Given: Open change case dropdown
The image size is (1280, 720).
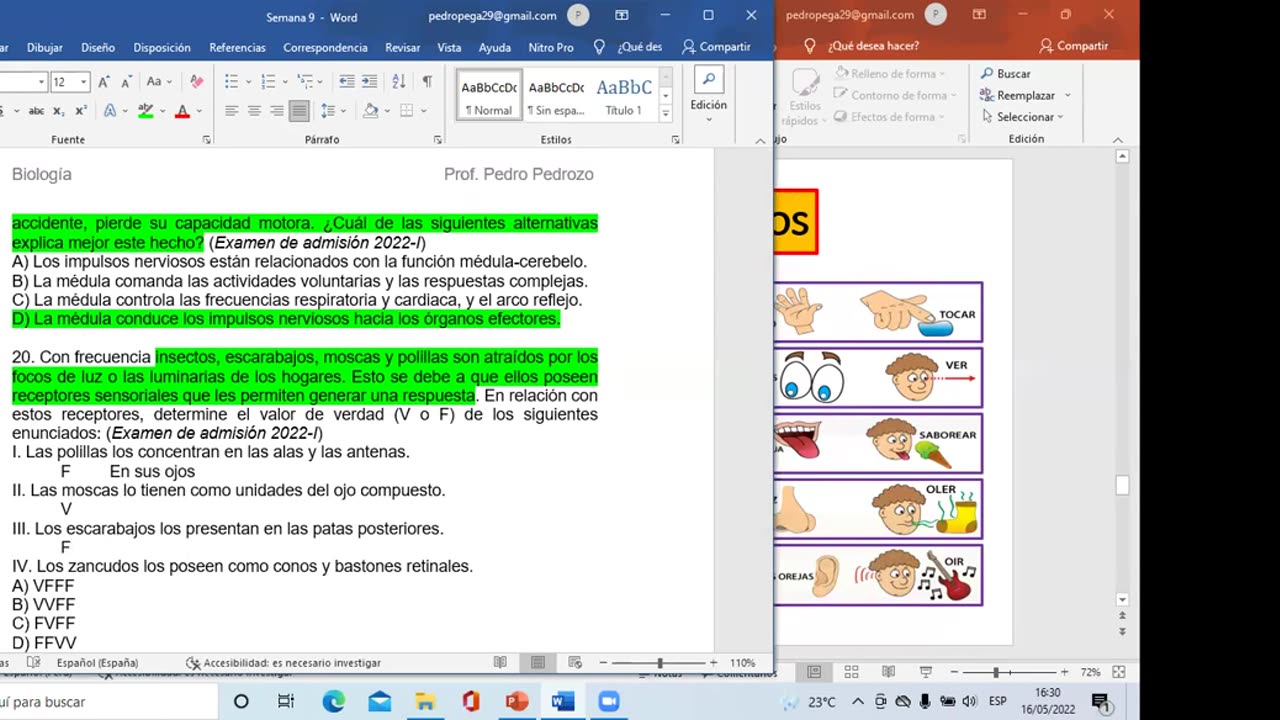Looking at the screenshot, I should (x=159, y=81).
